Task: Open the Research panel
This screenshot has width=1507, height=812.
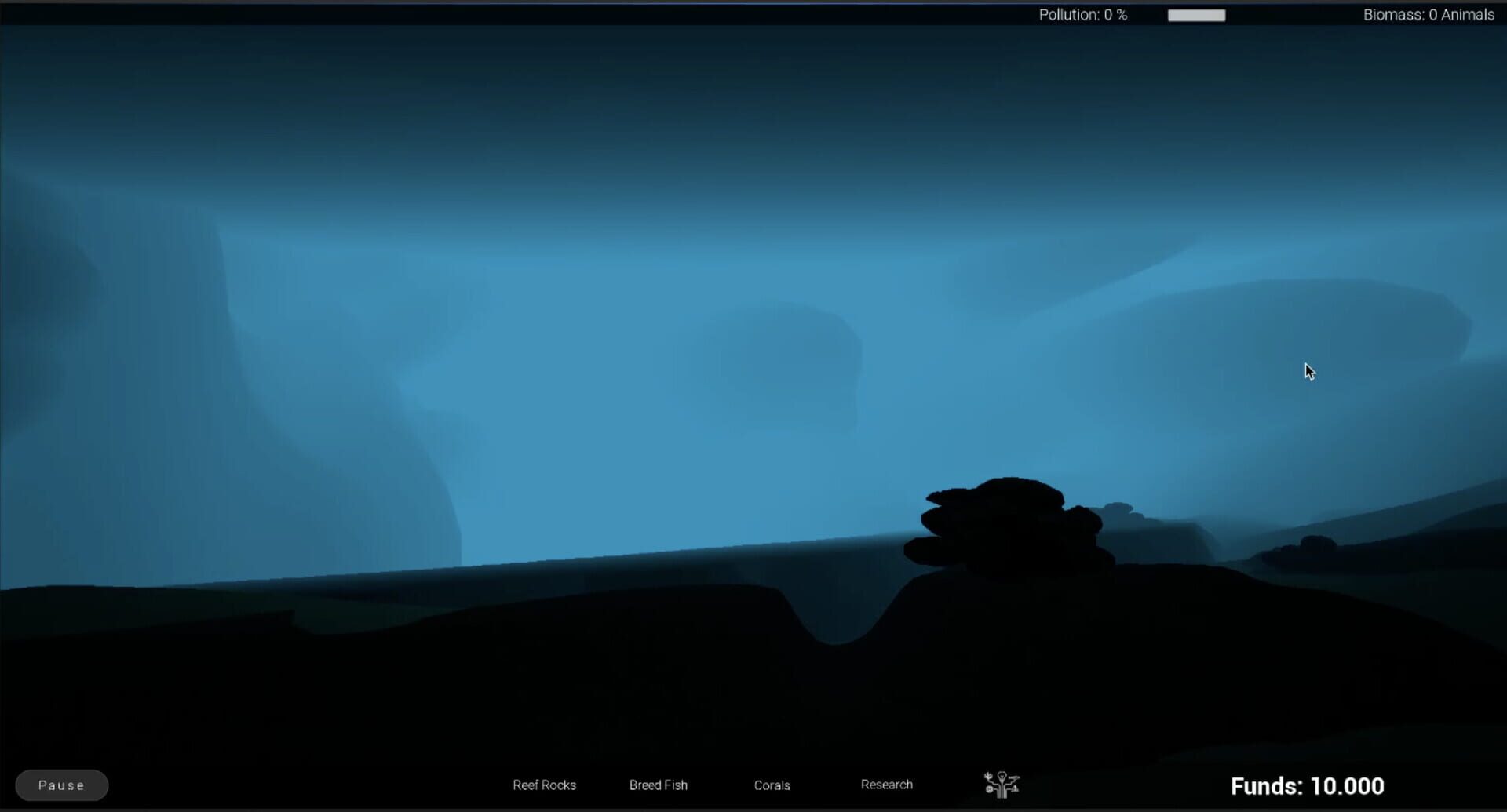Action: tap(886, 785)
